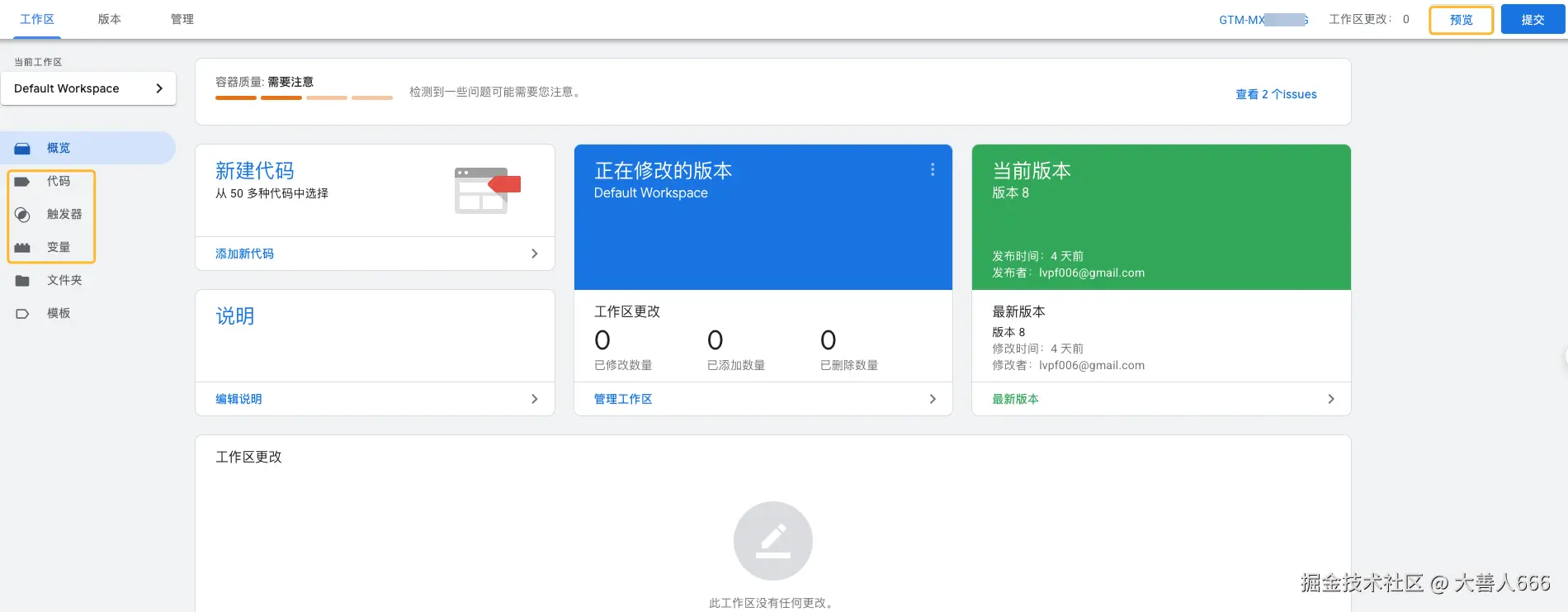Click the pencil edit icon in 工作区更改
The image size is (1568, 612).
click(773, 541)
